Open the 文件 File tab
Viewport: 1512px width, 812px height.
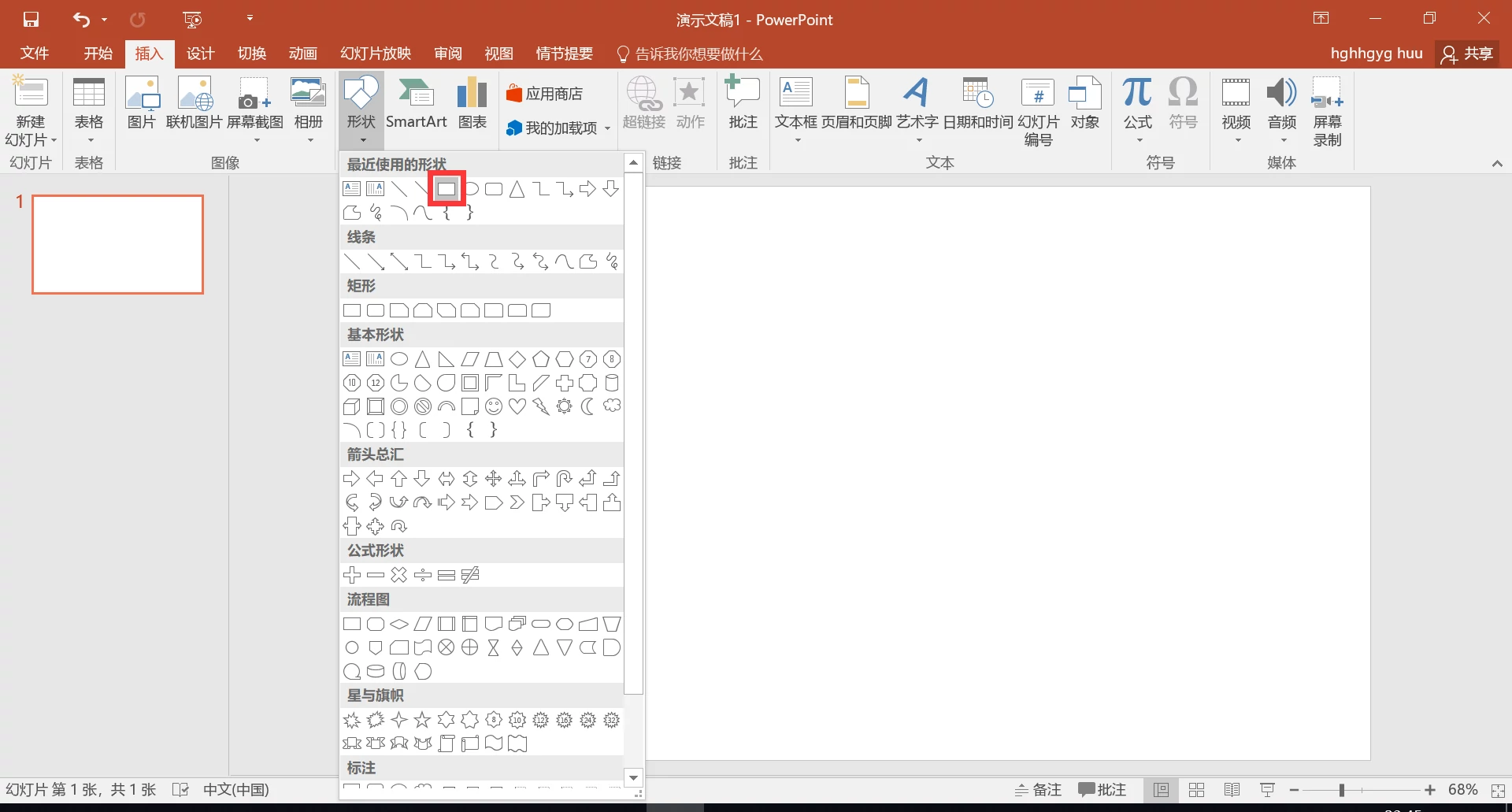[35, 53]
